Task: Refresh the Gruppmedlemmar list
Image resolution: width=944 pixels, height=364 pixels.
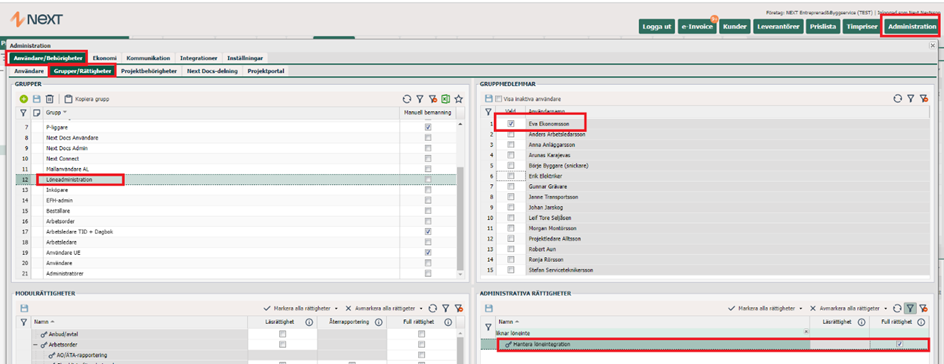Action: [898, 98]
